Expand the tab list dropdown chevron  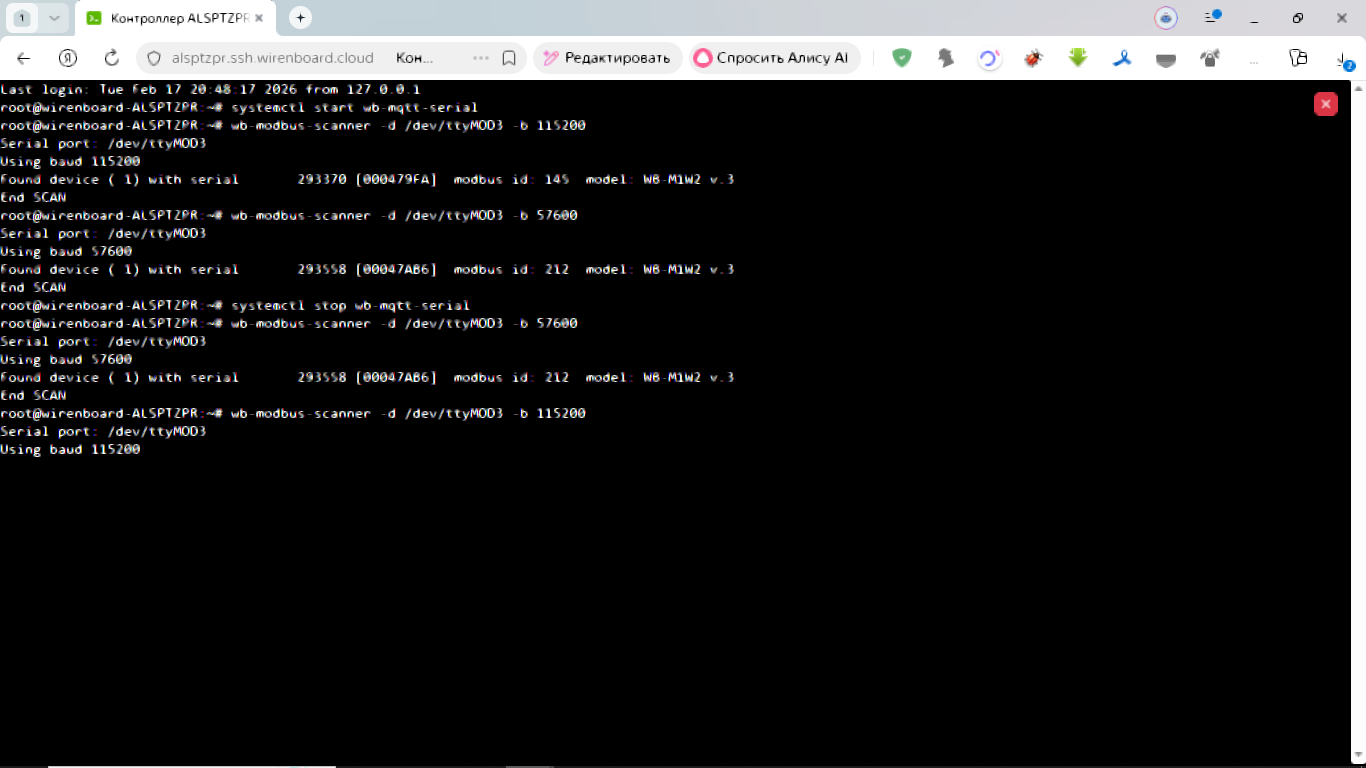pyautogui.click(x=54, y=18)
